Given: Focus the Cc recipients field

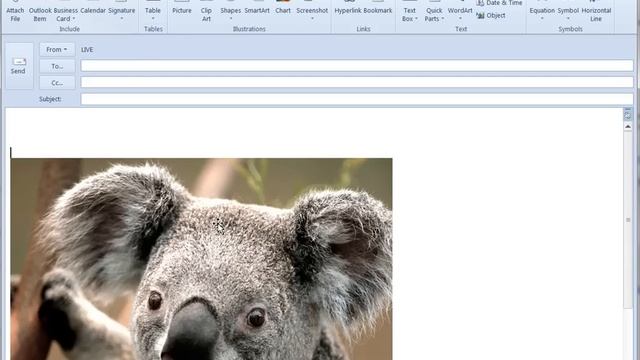Looking at the screenshot, I should (x=357, y=82).
